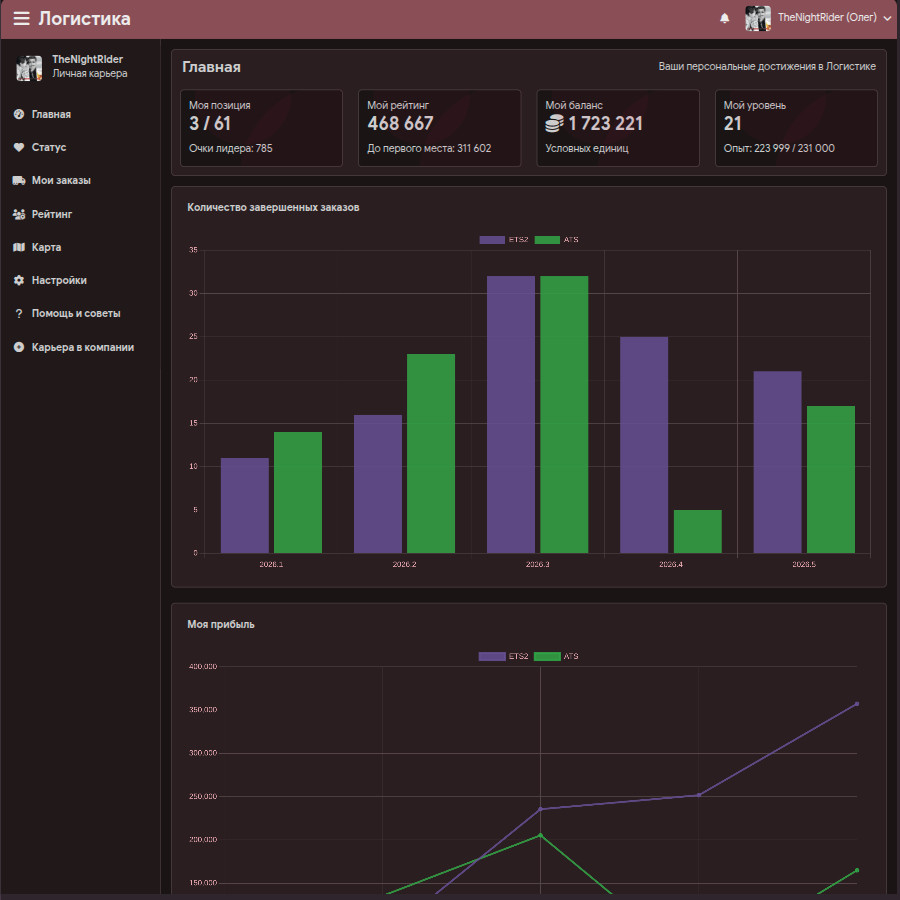Toggle ATS green legend swatch in orders chart
The height and width of the screenshot is (900, 900).
click(547, 240)
